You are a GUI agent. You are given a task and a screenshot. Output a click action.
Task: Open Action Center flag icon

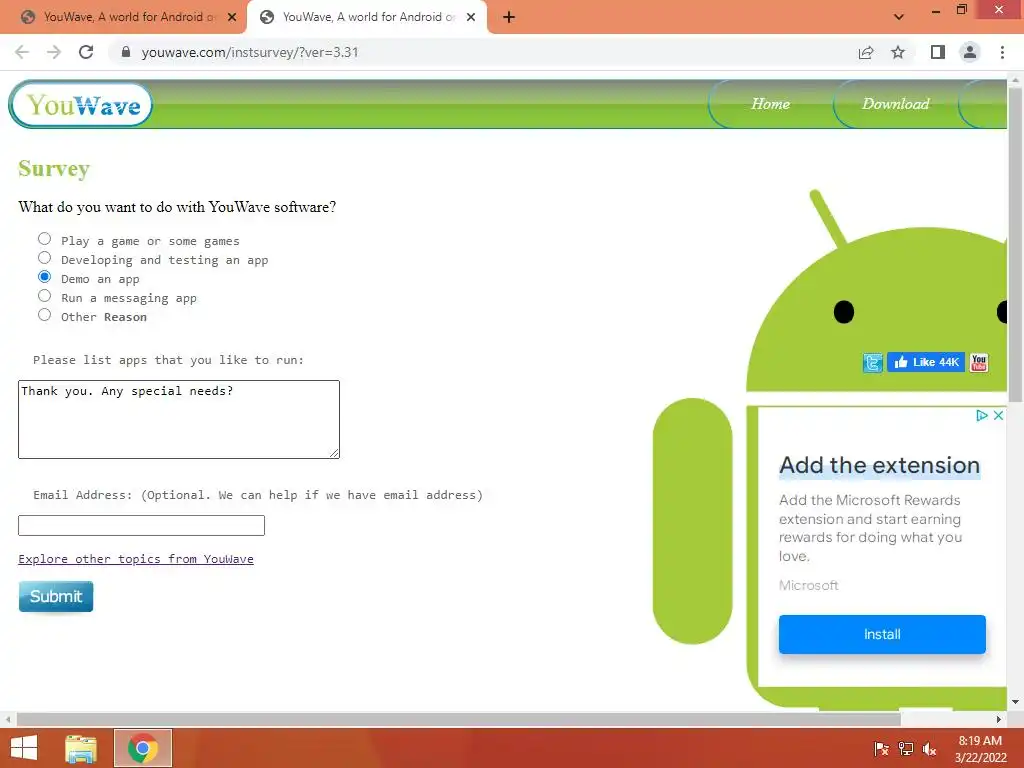(x=881, y=749)
